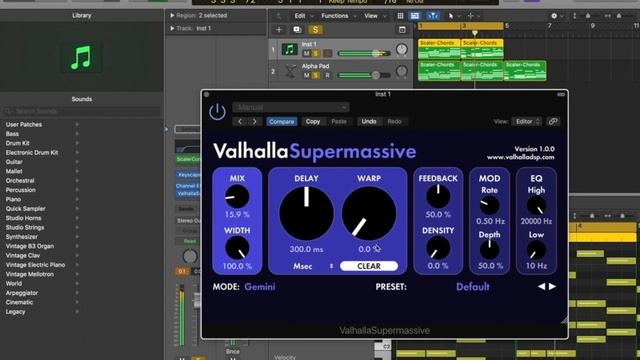Select previous preset with left arrow
This screenshot has height=360, width=640.
pos(541,287)
